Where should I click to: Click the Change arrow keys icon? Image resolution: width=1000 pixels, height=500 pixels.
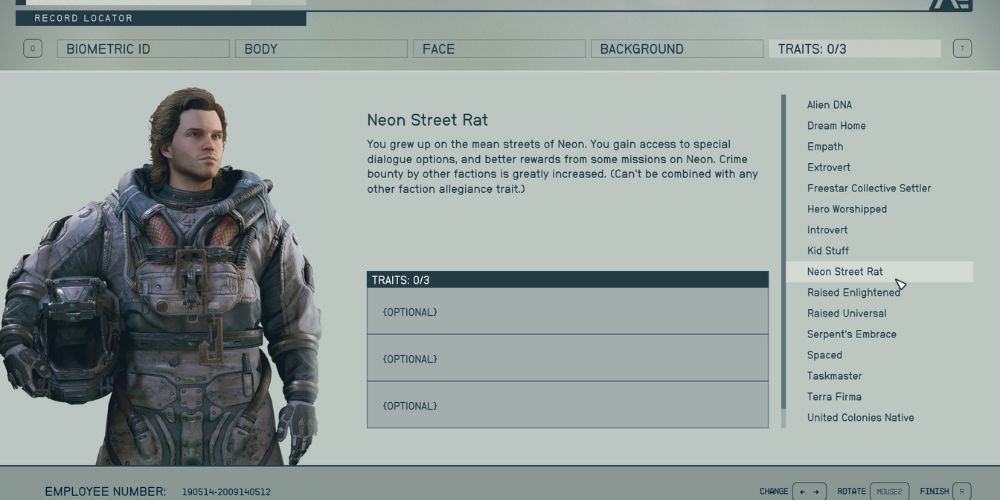coord(809,491)
